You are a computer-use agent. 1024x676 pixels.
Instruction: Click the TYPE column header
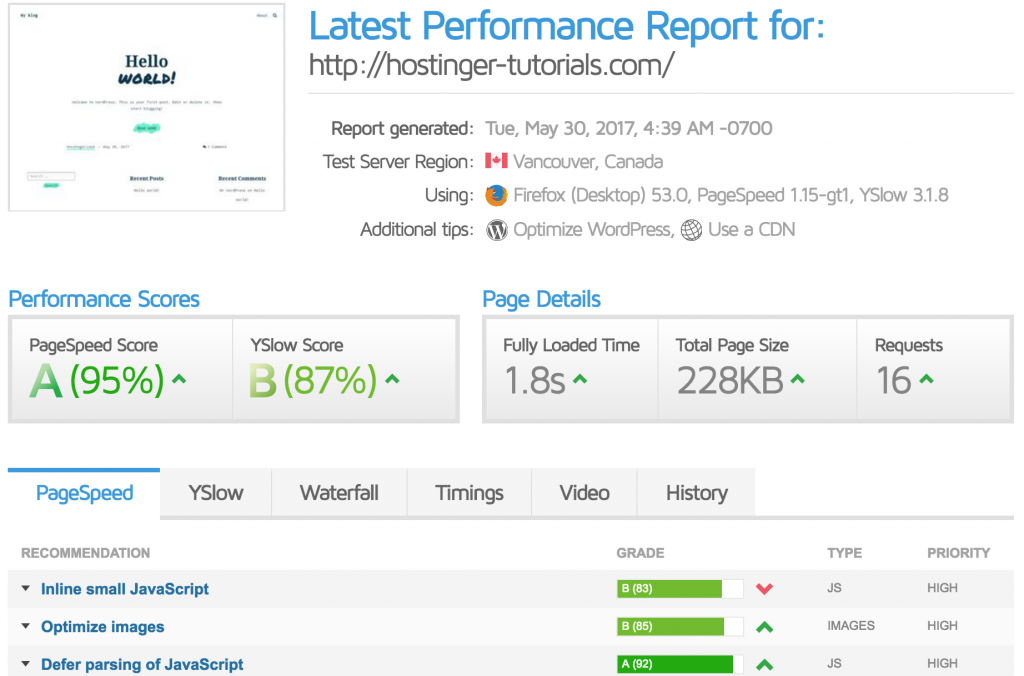844,553
